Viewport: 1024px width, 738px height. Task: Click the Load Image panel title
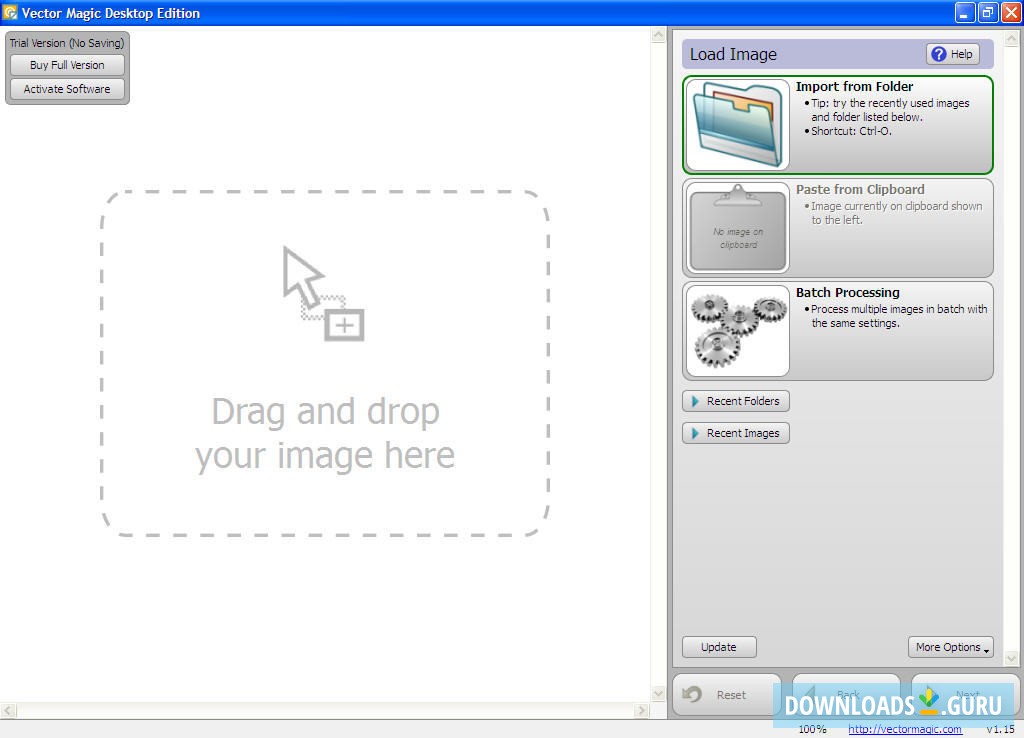733,54
